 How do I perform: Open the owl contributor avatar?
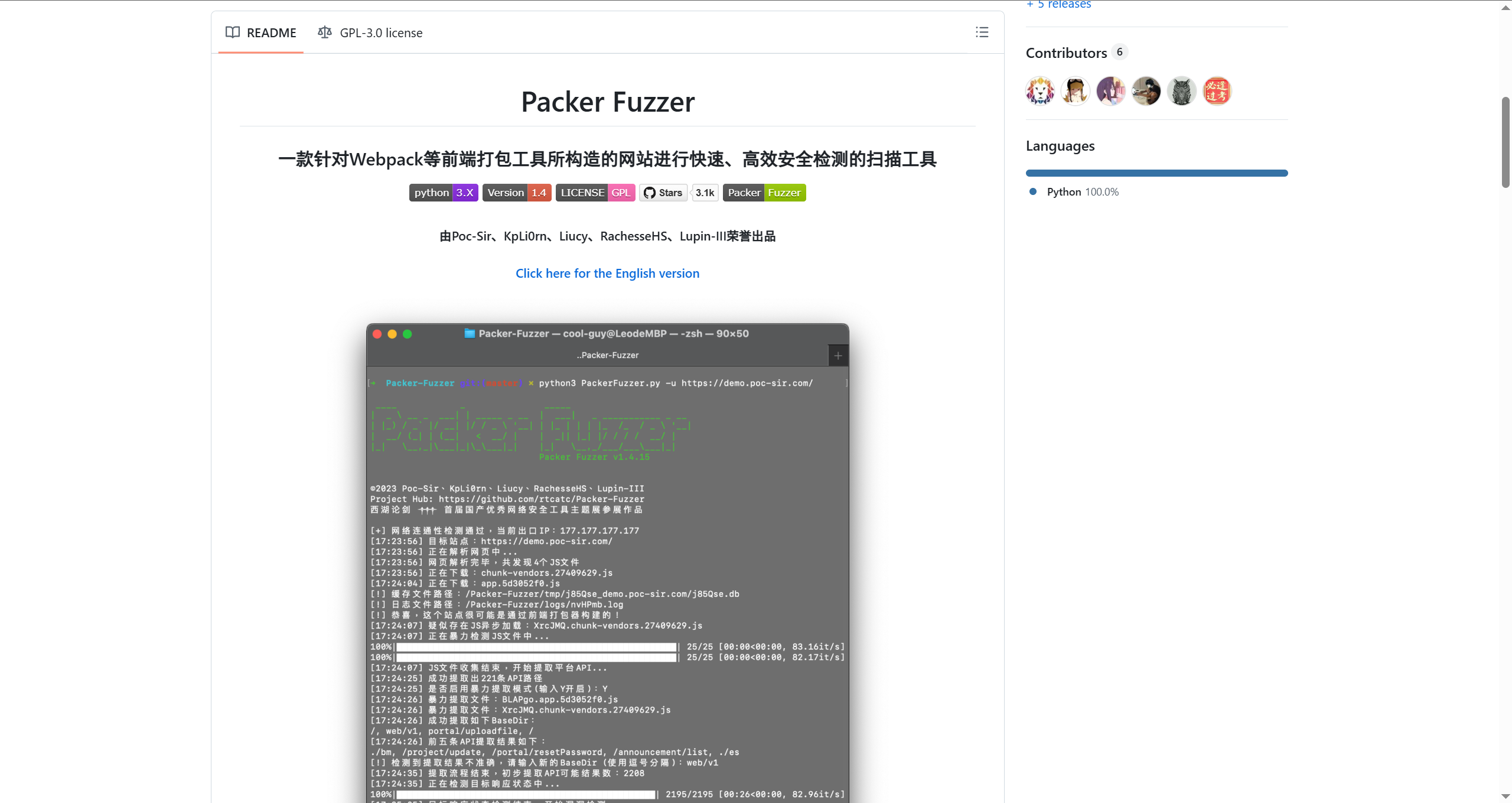(x=1181, y=90)
